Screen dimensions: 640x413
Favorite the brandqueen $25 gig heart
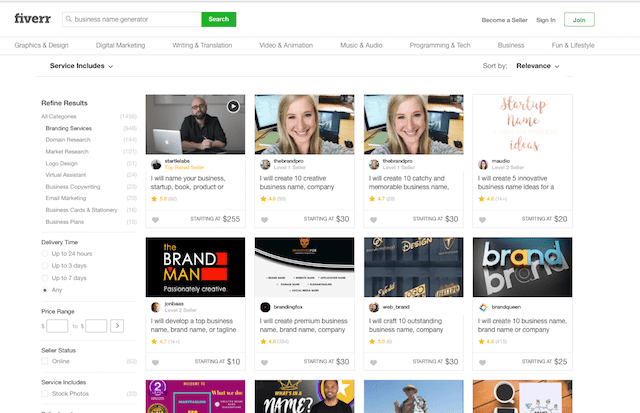[482, 362]
